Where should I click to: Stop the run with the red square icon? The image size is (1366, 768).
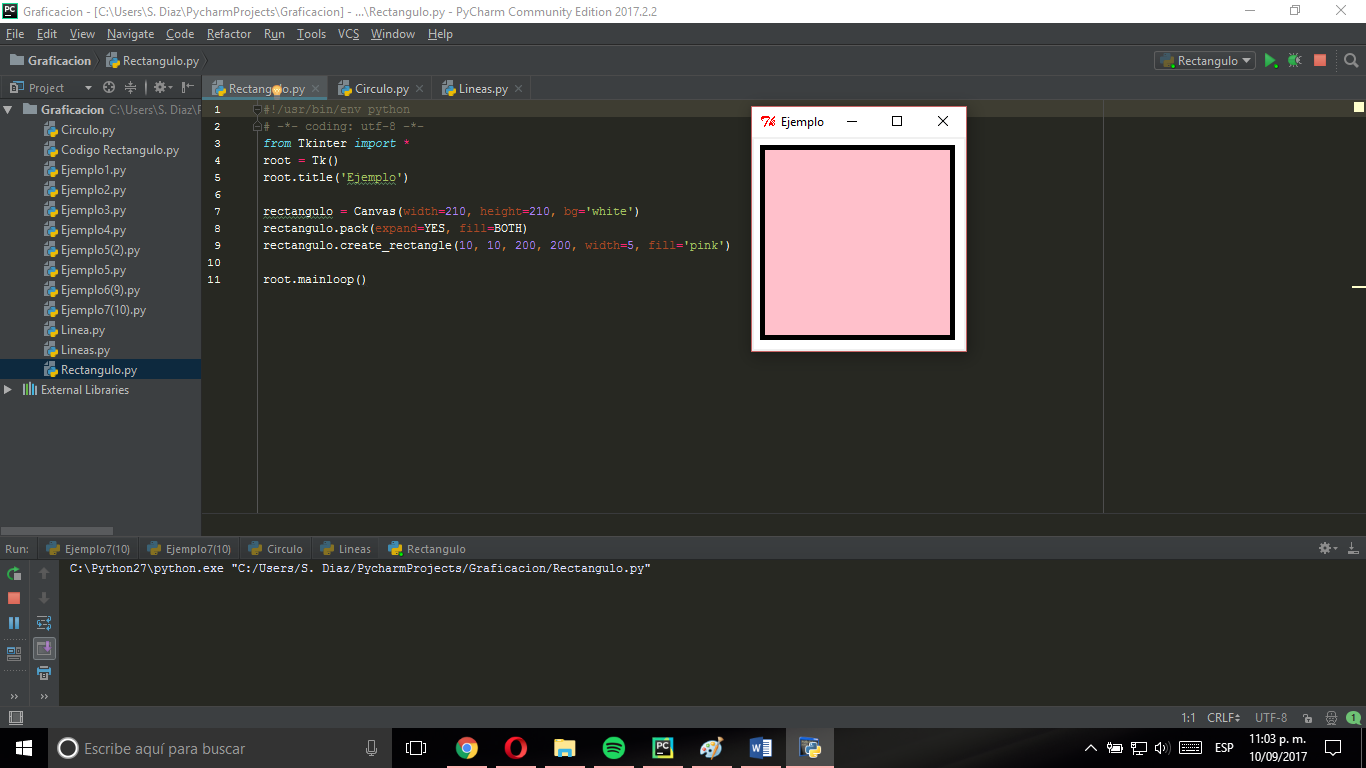point(1319,60)
